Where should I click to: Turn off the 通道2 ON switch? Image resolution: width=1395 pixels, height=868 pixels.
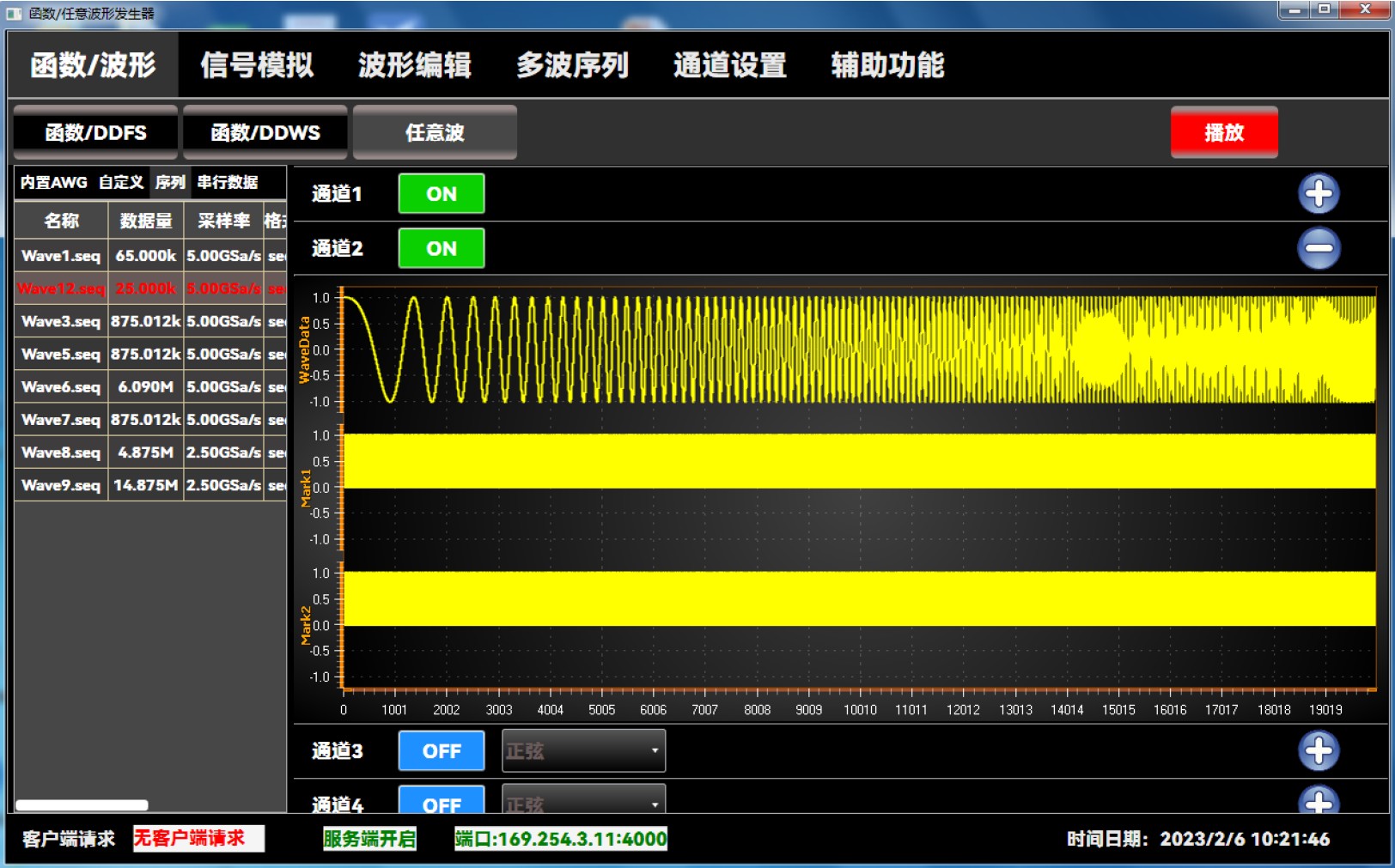(x=441, y=248)
